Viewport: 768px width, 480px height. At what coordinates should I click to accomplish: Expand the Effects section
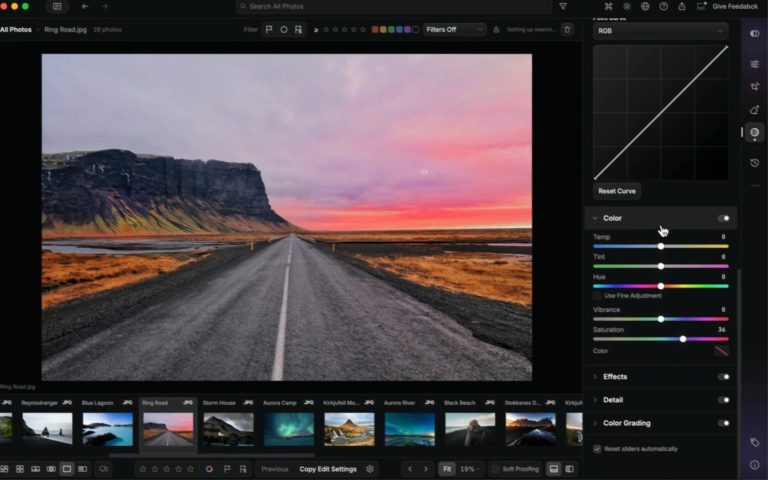click(595, 377)
